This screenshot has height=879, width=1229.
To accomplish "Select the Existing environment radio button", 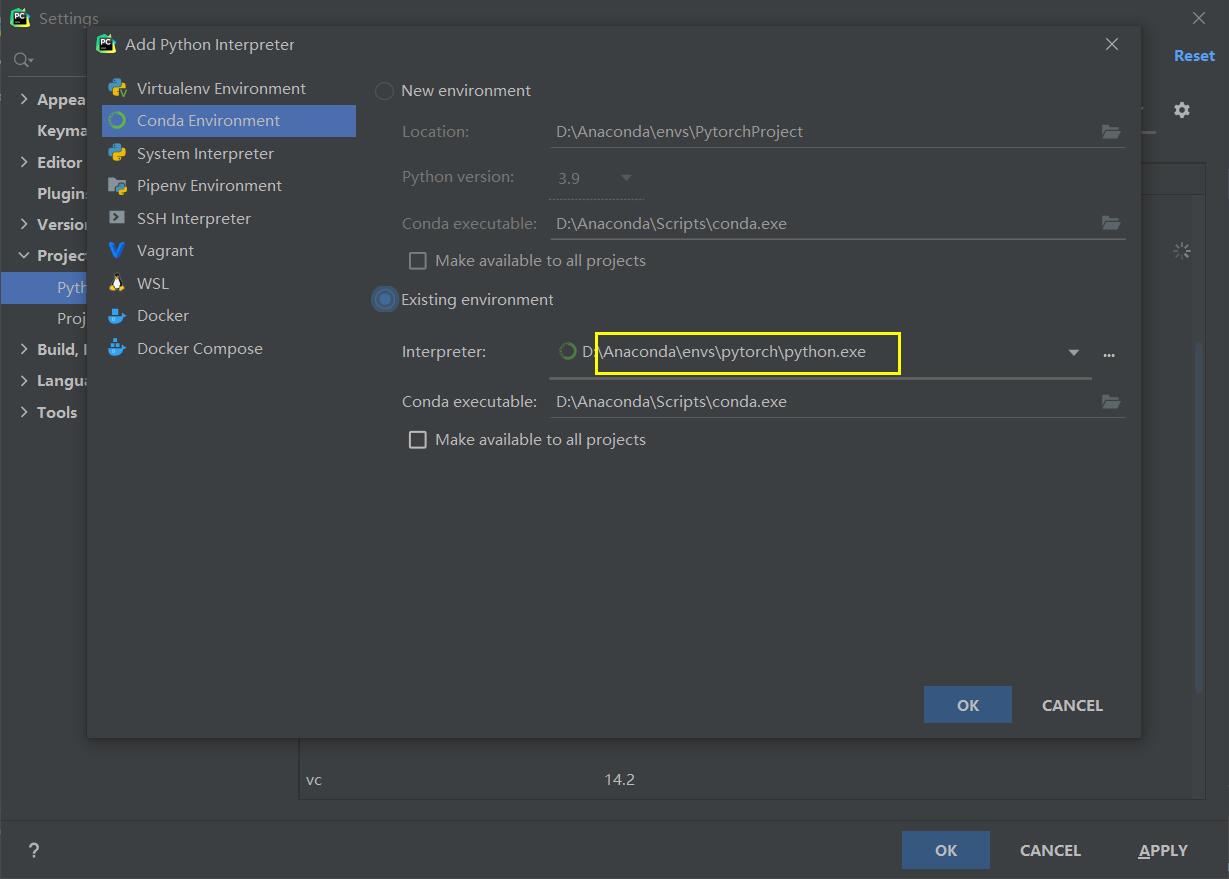I will coord(385,299).
